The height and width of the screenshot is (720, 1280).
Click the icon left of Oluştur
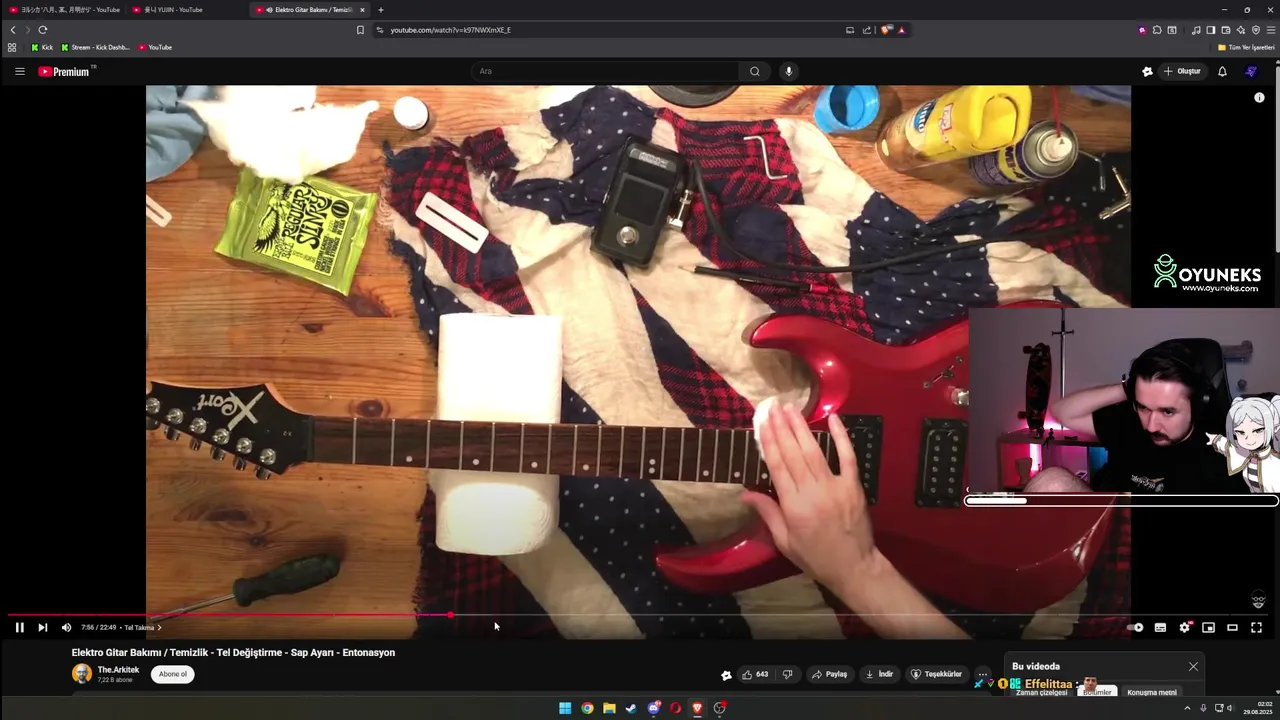[1147, 71]
